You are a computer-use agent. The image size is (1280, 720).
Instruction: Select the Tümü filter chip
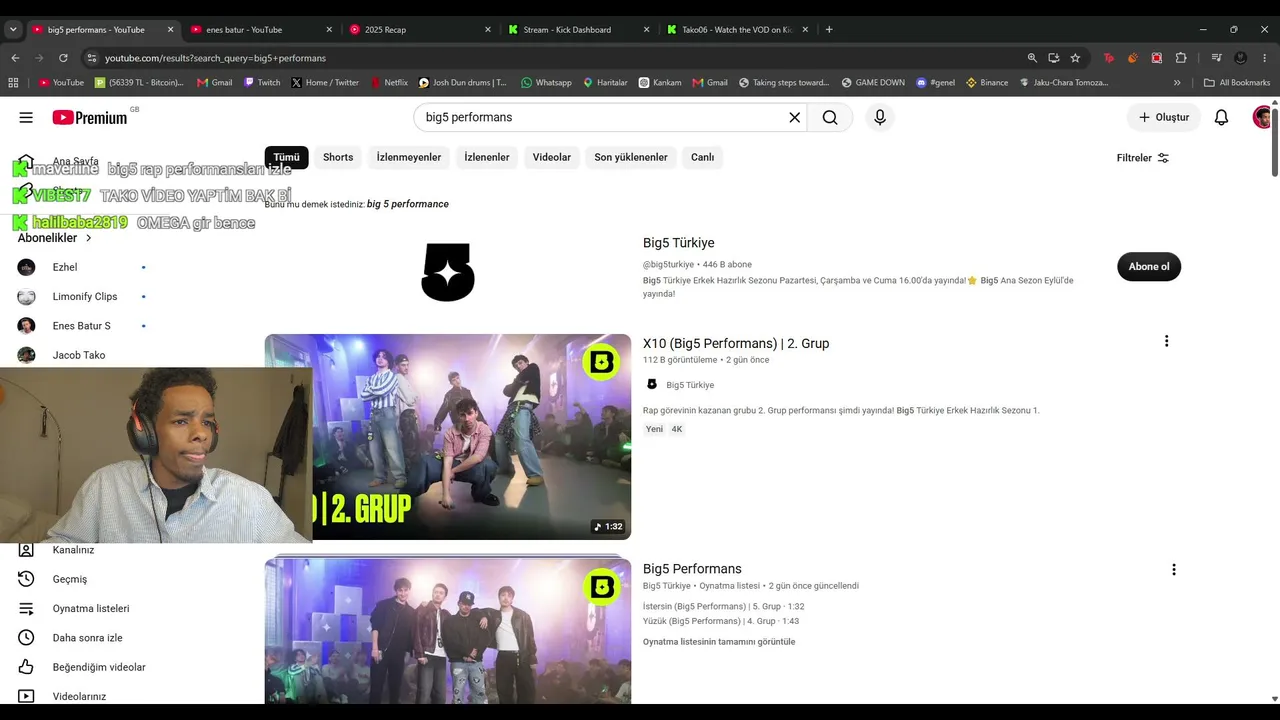[287, 157]
